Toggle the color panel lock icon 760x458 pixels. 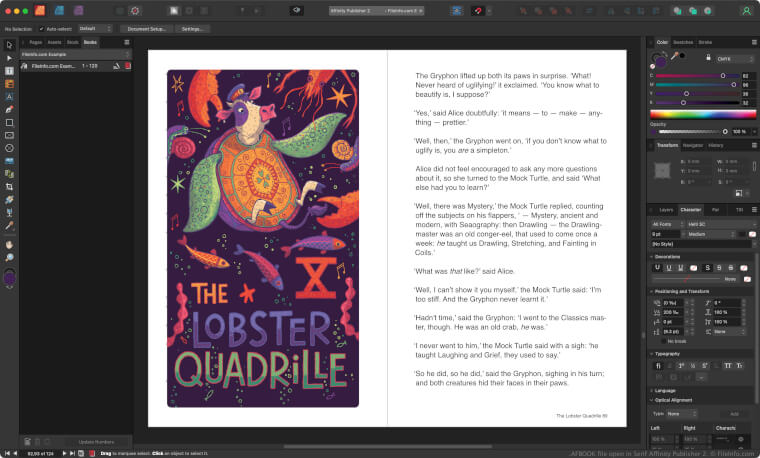pyautogui.click(x=708, y=58)
